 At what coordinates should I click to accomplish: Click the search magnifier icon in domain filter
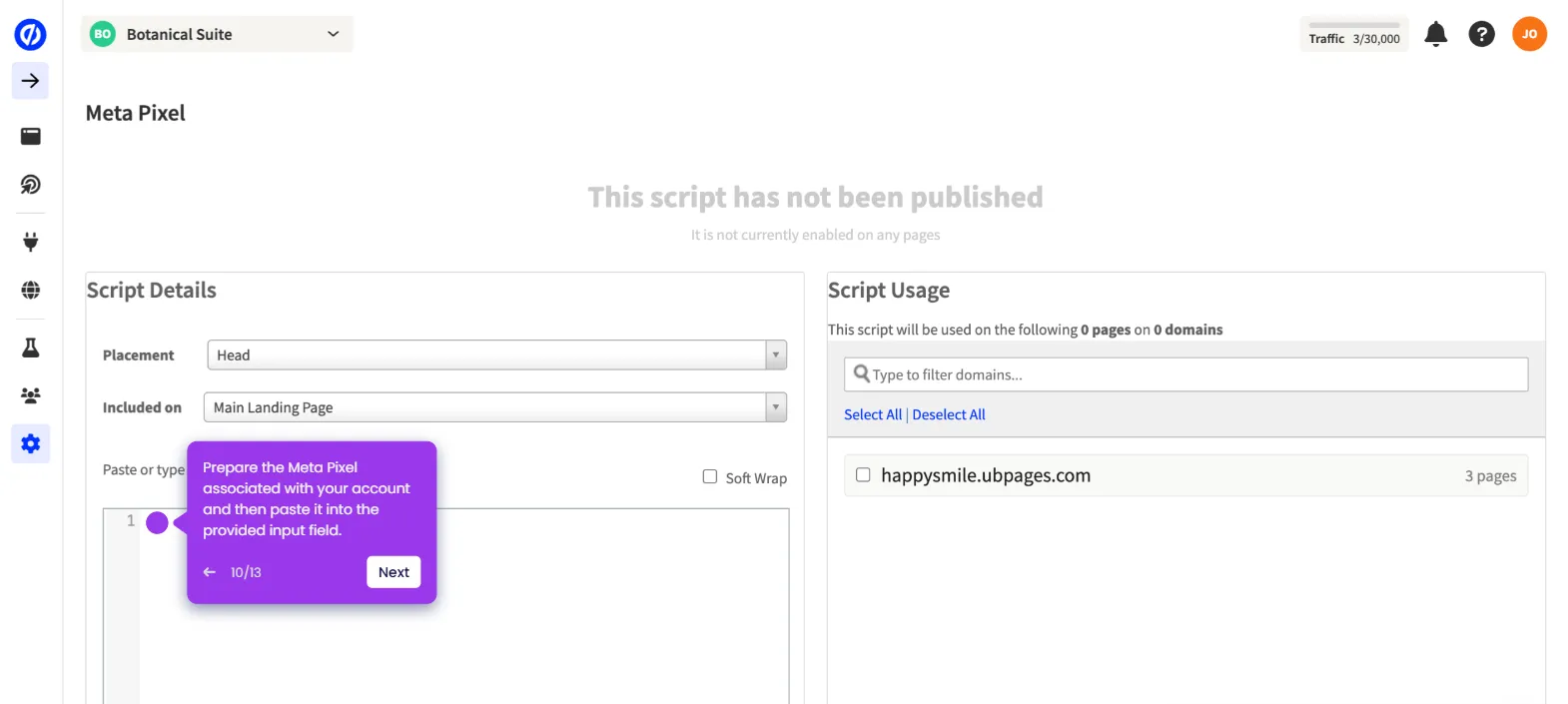861,374
